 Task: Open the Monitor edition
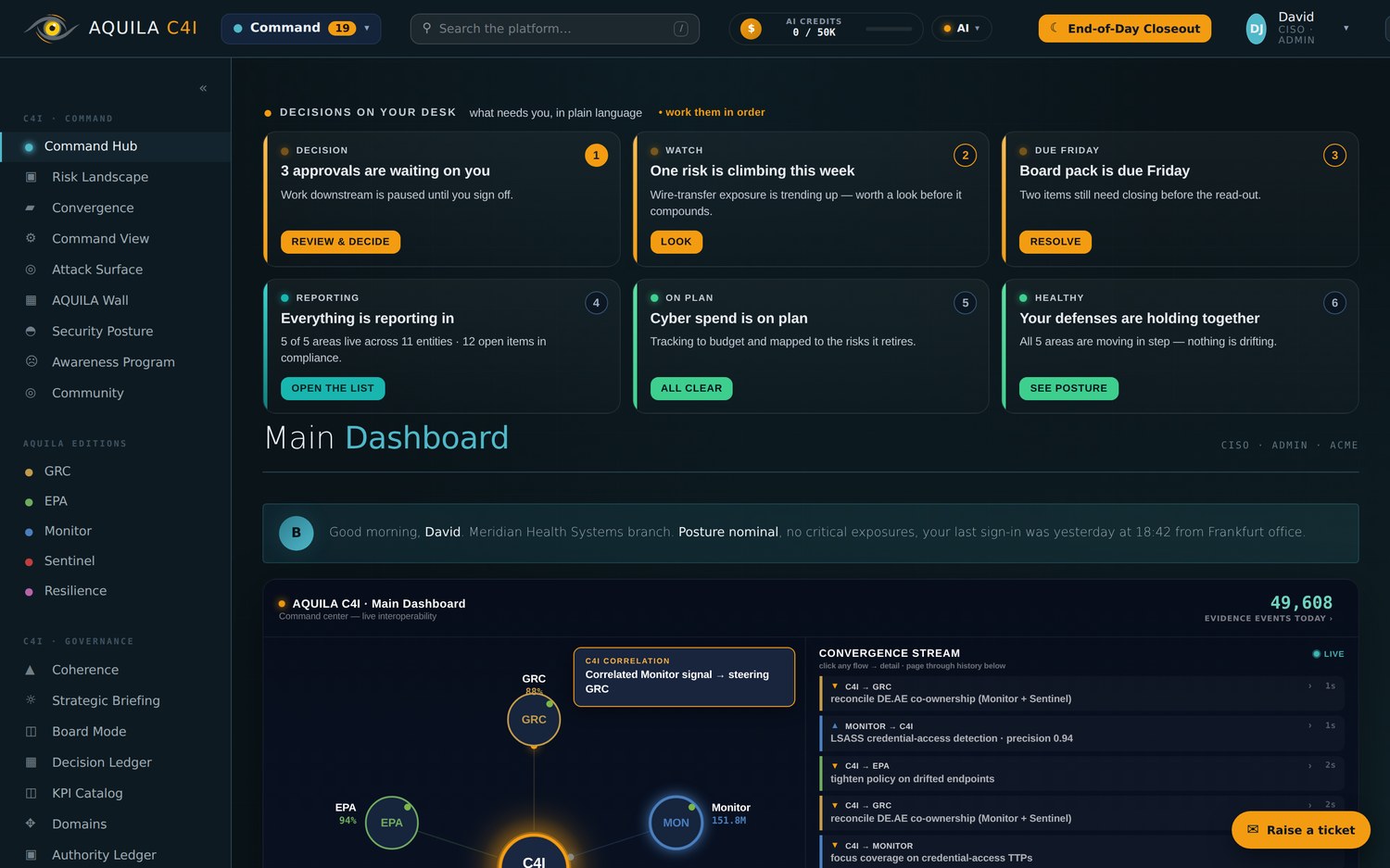coord(68,531)
